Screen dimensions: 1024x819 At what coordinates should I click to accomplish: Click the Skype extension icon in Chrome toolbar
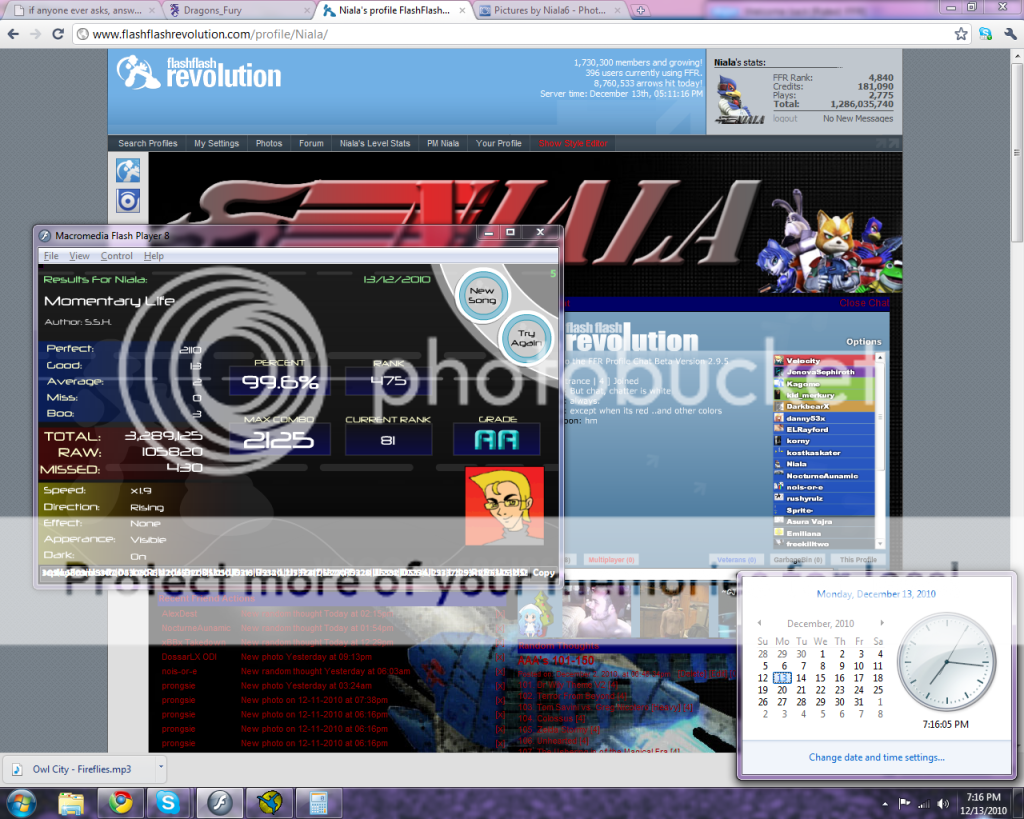click(985, 33)
